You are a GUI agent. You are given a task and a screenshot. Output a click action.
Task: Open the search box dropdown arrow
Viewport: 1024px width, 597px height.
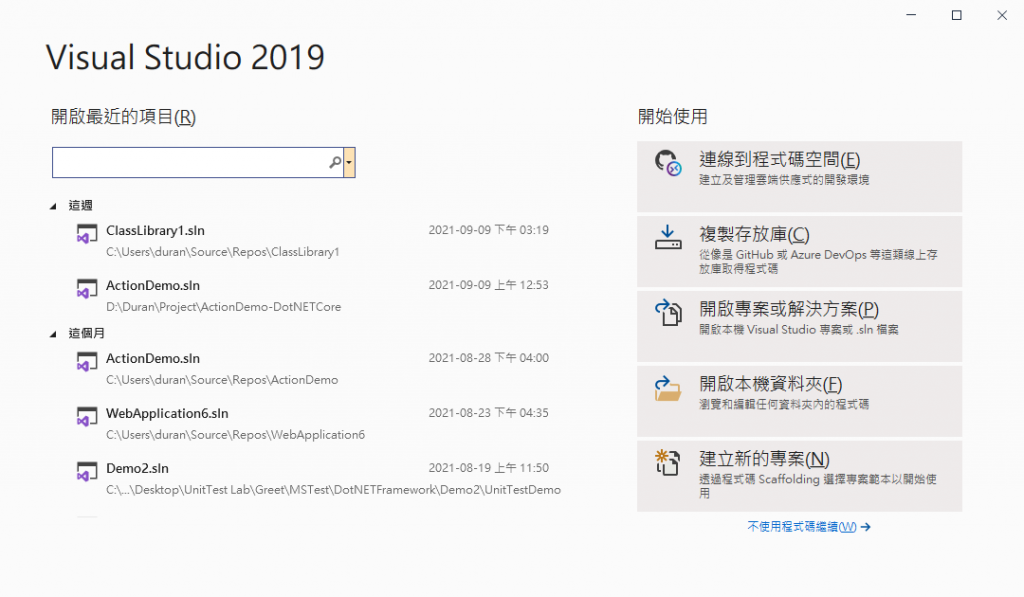coord(349,162)
